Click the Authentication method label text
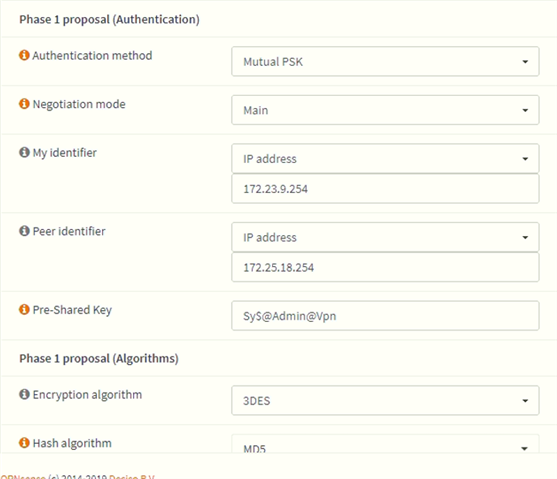Image resolution: width=557 pixels, height=479 pixels. pyautogui.click(x=92, y=55)
